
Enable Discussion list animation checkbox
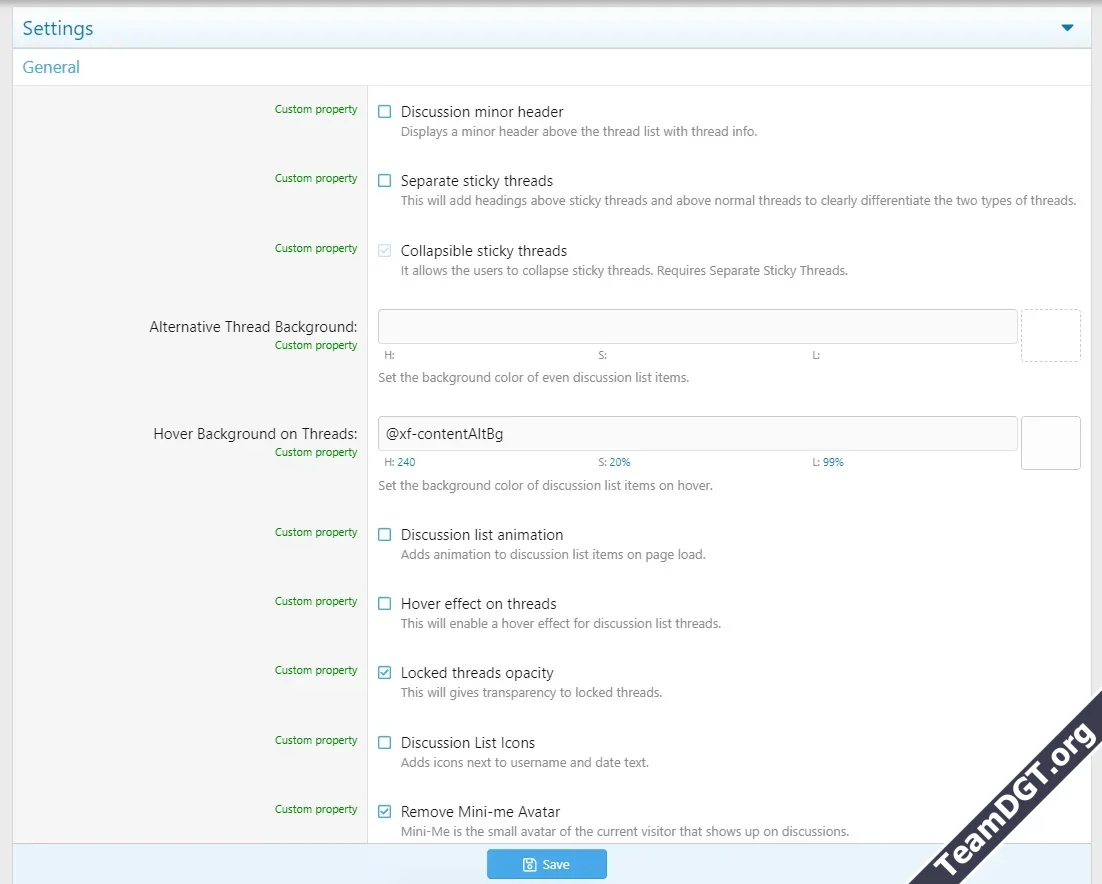point(385,535)
